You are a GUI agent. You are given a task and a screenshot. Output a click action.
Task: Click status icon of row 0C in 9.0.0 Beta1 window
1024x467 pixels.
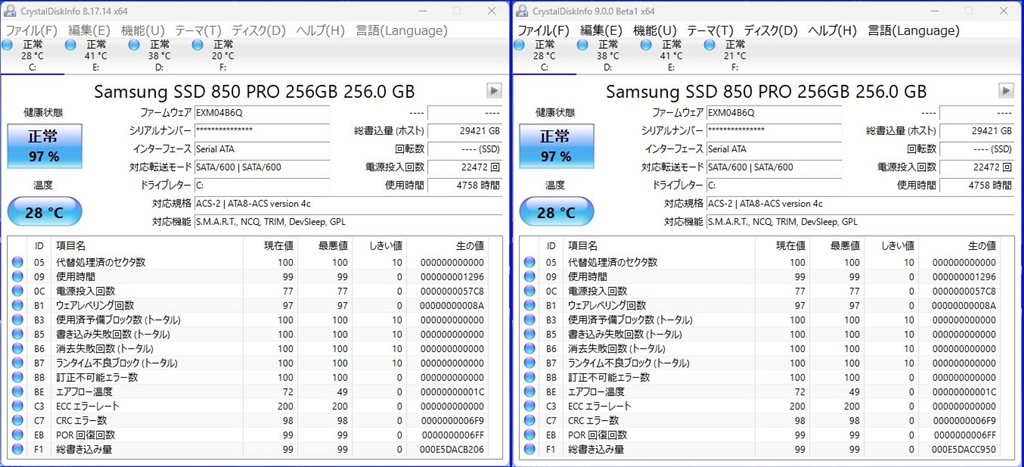pos(530,291)
